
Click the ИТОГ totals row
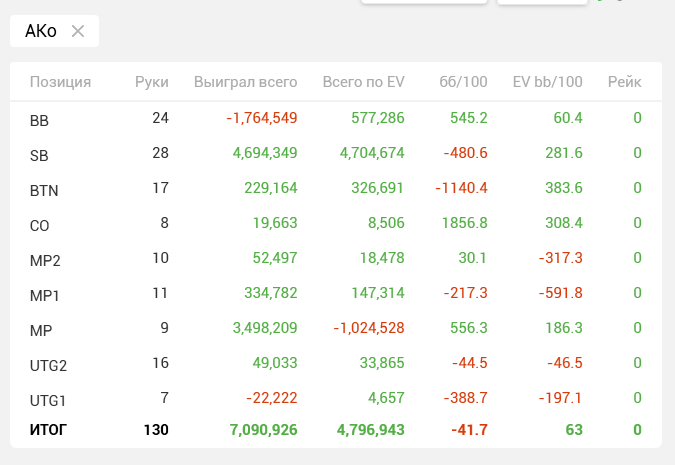tap(48, 430)
